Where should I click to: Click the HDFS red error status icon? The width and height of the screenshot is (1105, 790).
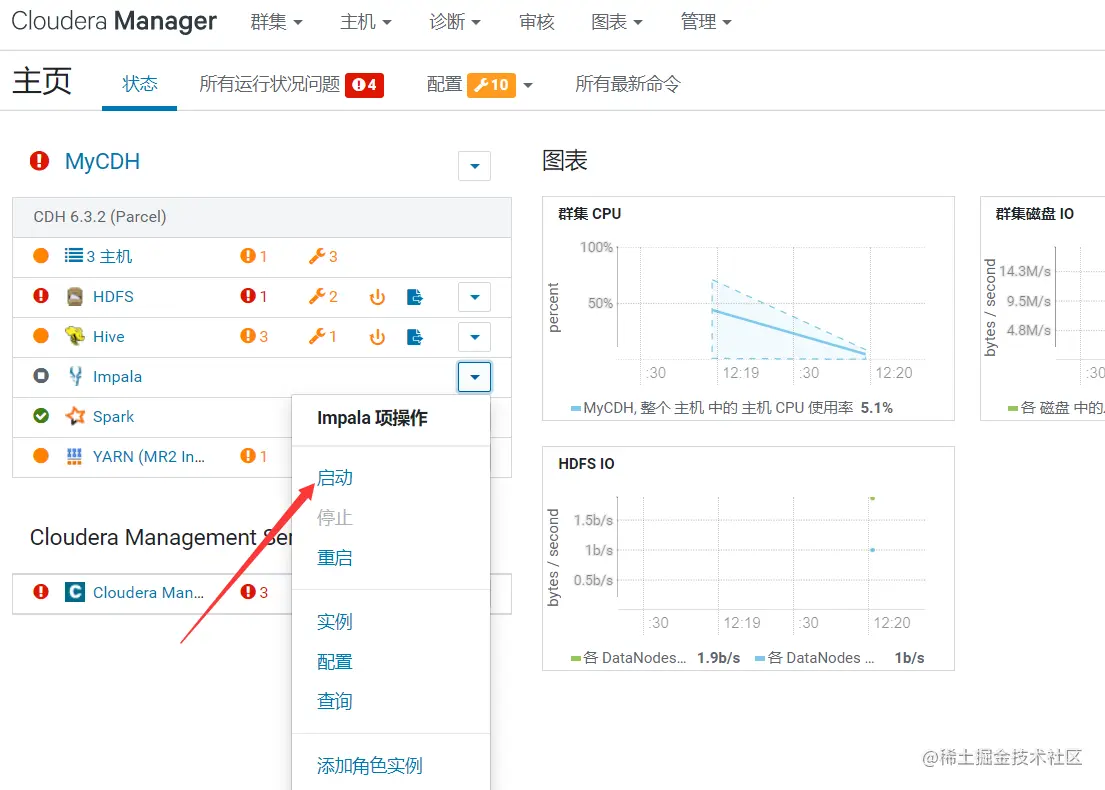tap(41, 296)
